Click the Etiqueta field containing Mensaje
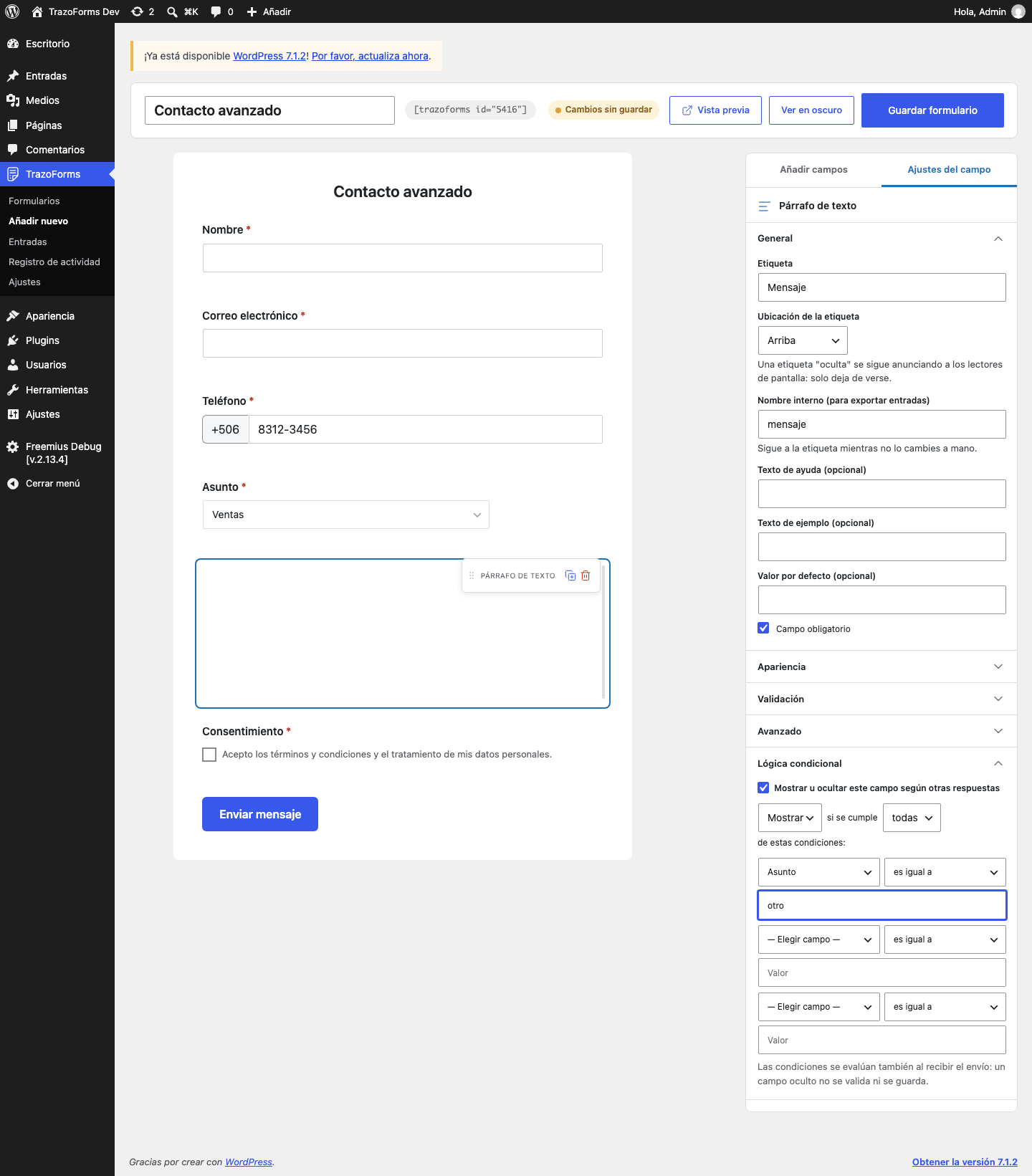1032x1176 pixels. [x=881, y=287]
